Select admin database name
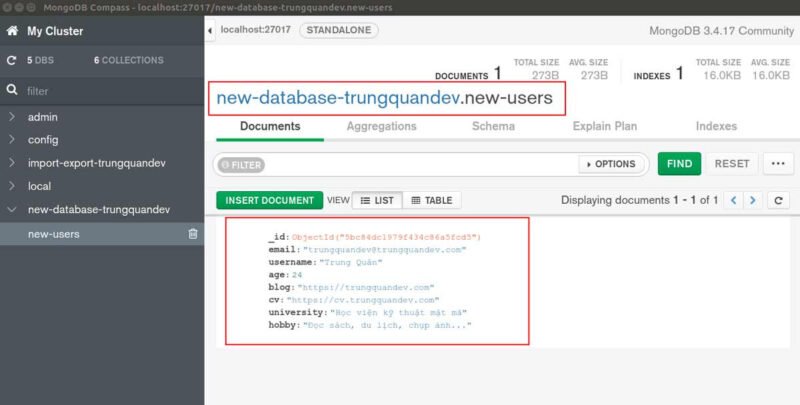This screenshot has width=800, height=405. [x=42, y=117]
